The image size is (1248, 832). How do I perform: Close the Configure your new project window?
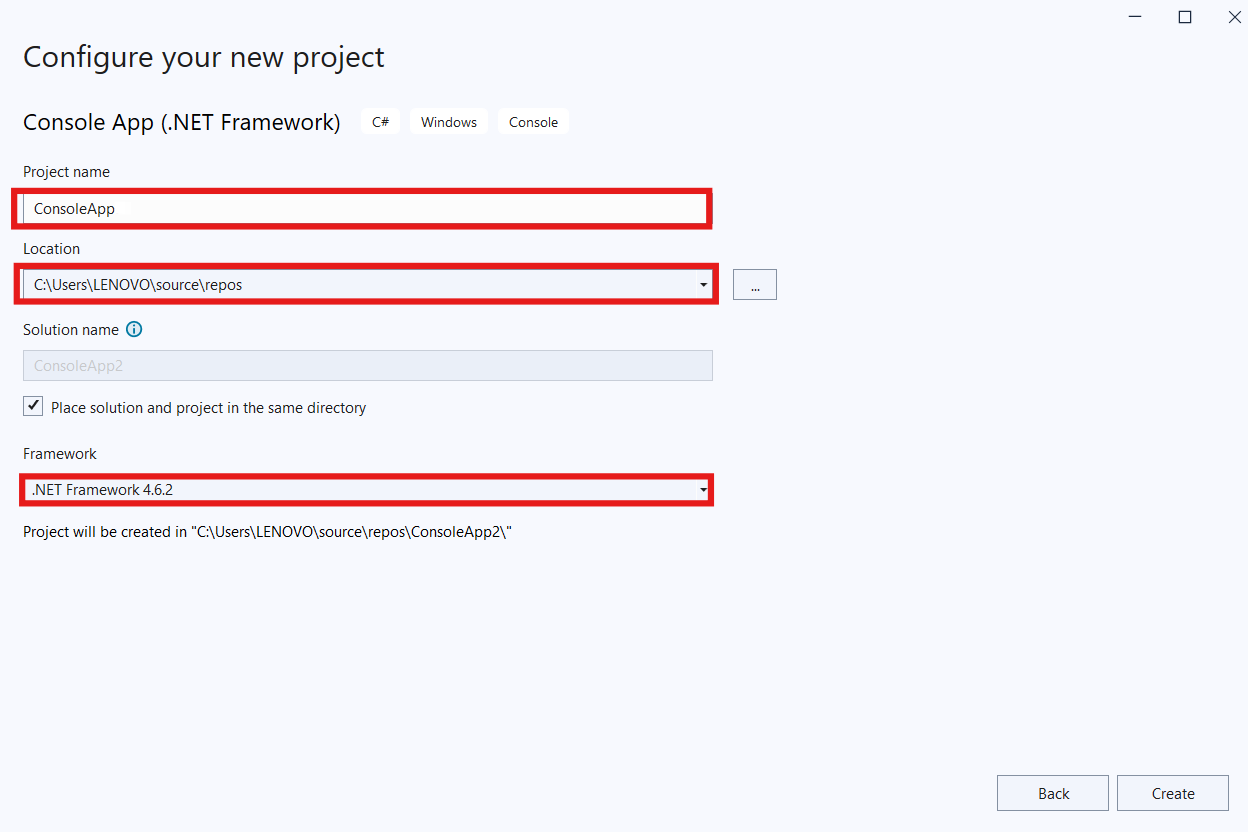(x=1234, y=17)
